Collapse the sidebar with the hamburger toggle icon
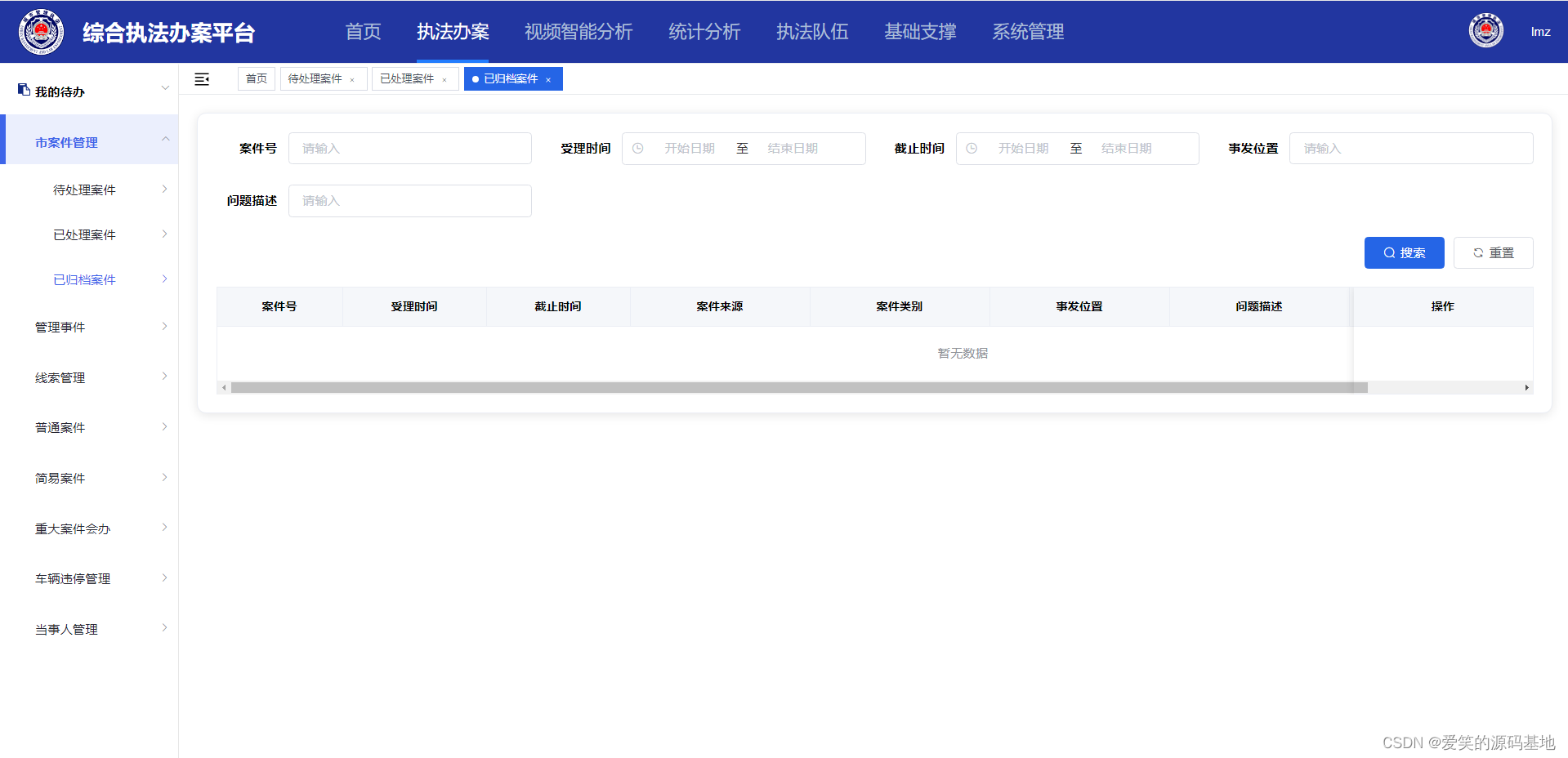This screenshot has height=758, width=1568. pos(202,79)
